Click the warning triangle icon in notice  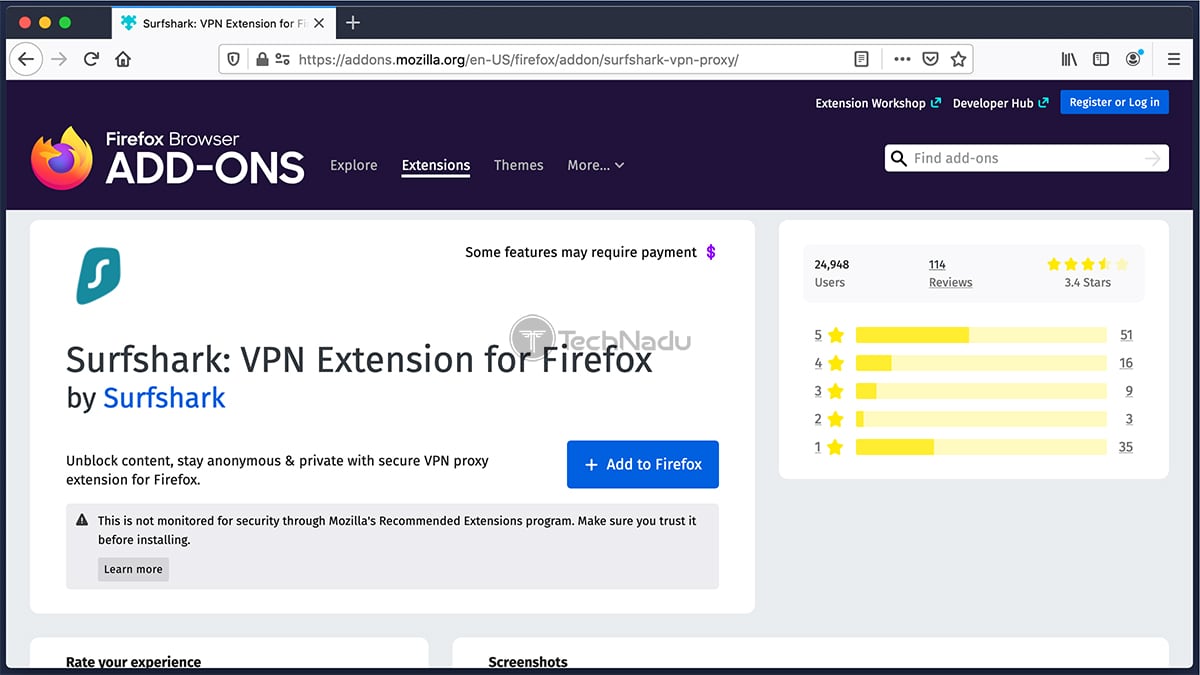83,520
